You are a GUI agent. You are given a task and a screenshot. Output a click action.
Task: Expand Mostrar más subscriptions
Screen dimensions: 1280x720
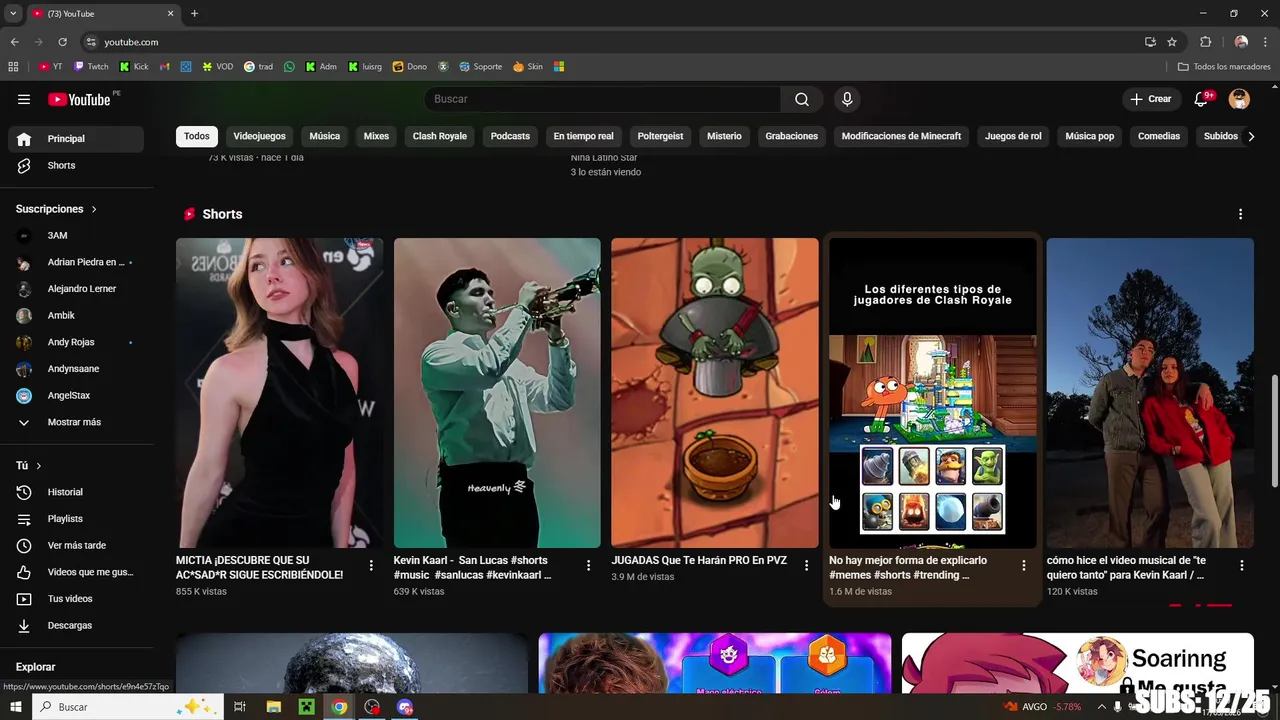tap(76, 422)
